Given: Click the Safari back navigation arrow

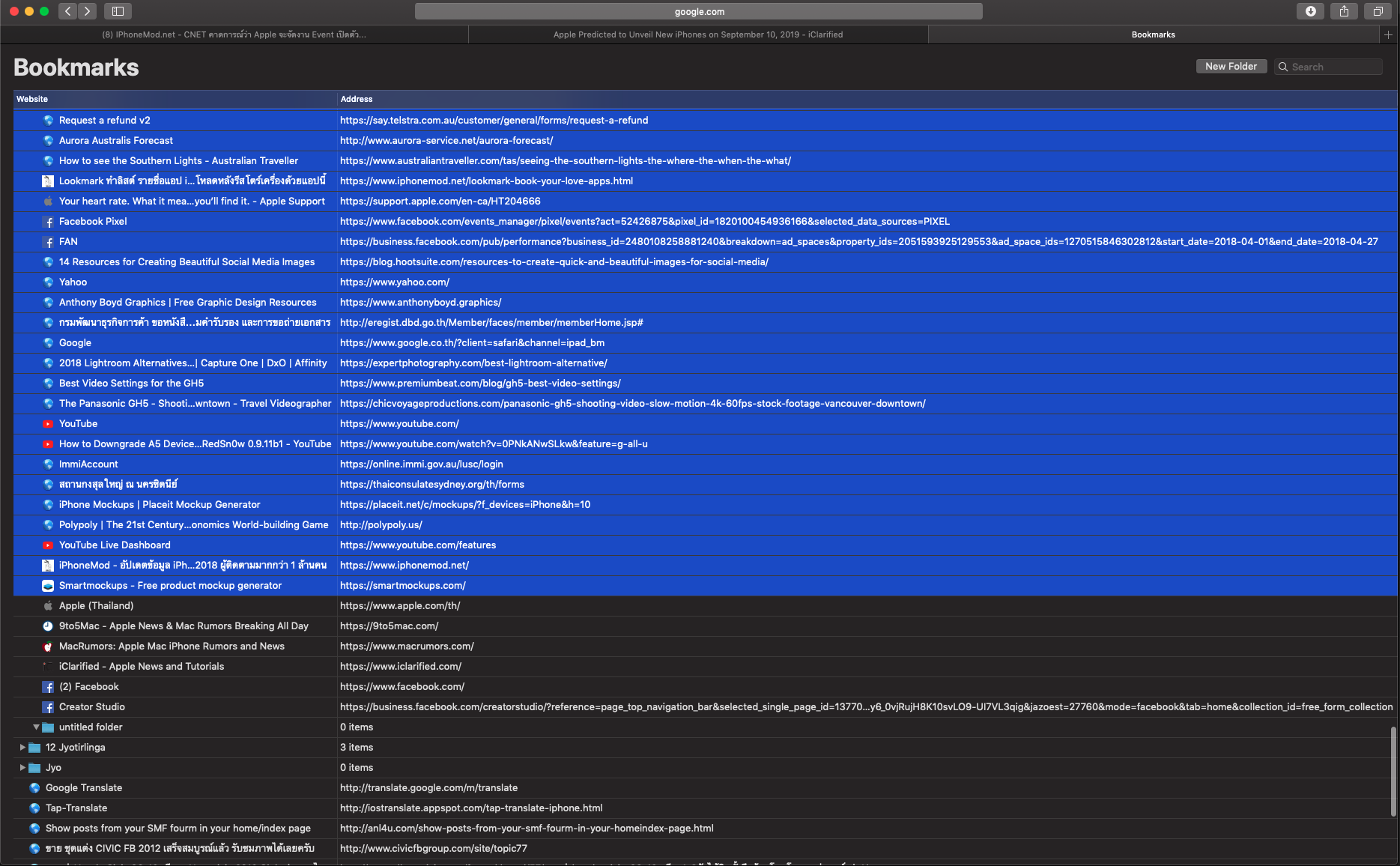Looking at the screenshot, I should [x=68, y=11].
